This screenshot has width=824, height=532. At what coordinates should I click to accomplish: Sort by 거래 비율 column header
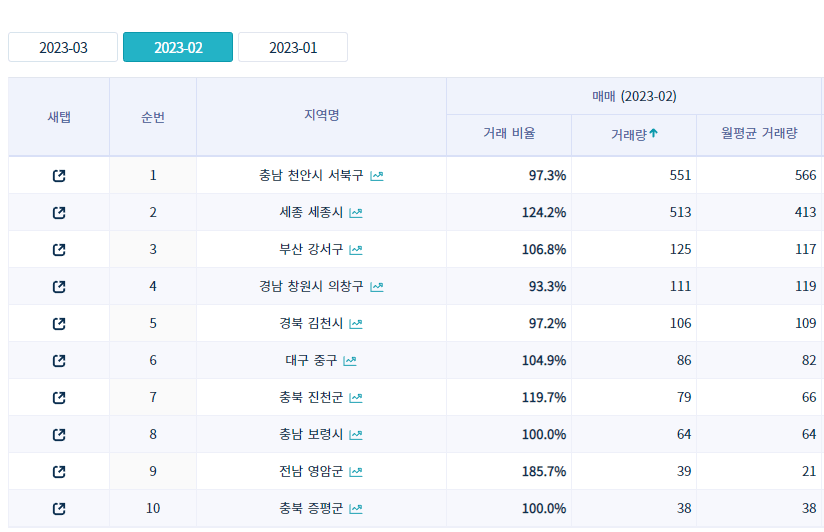coord(509,134)
